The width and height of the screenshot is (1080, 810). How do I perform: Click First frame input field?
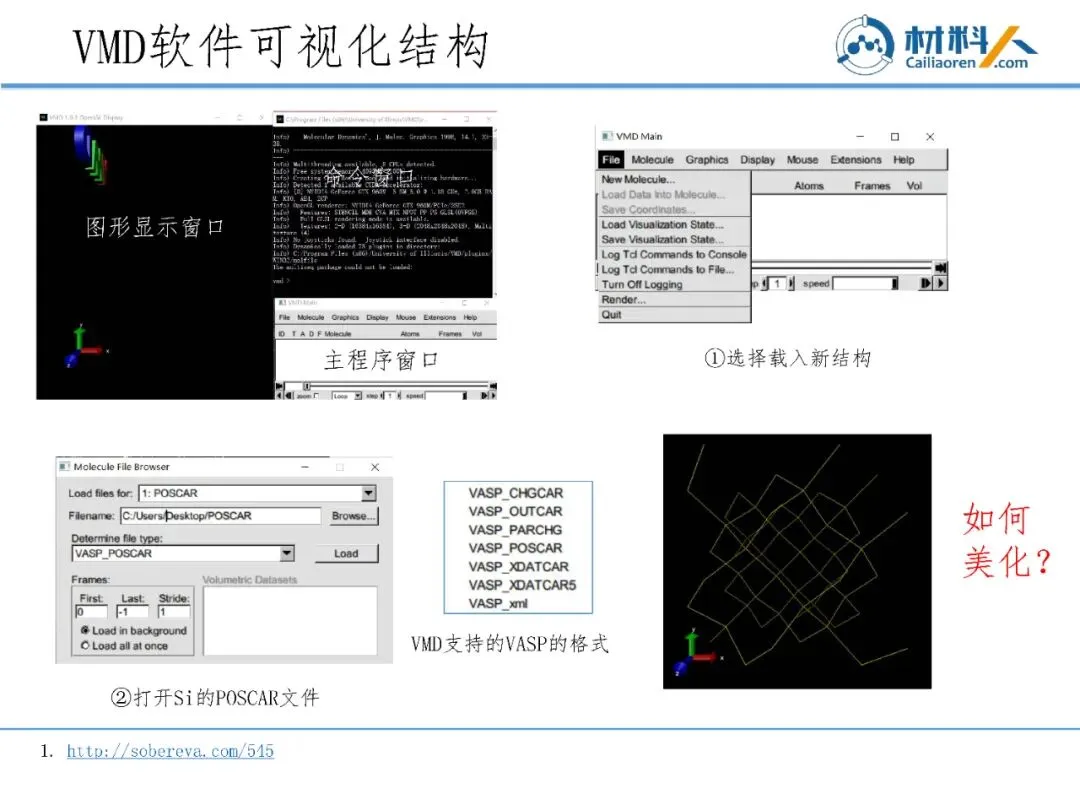[x=92, y=612]
